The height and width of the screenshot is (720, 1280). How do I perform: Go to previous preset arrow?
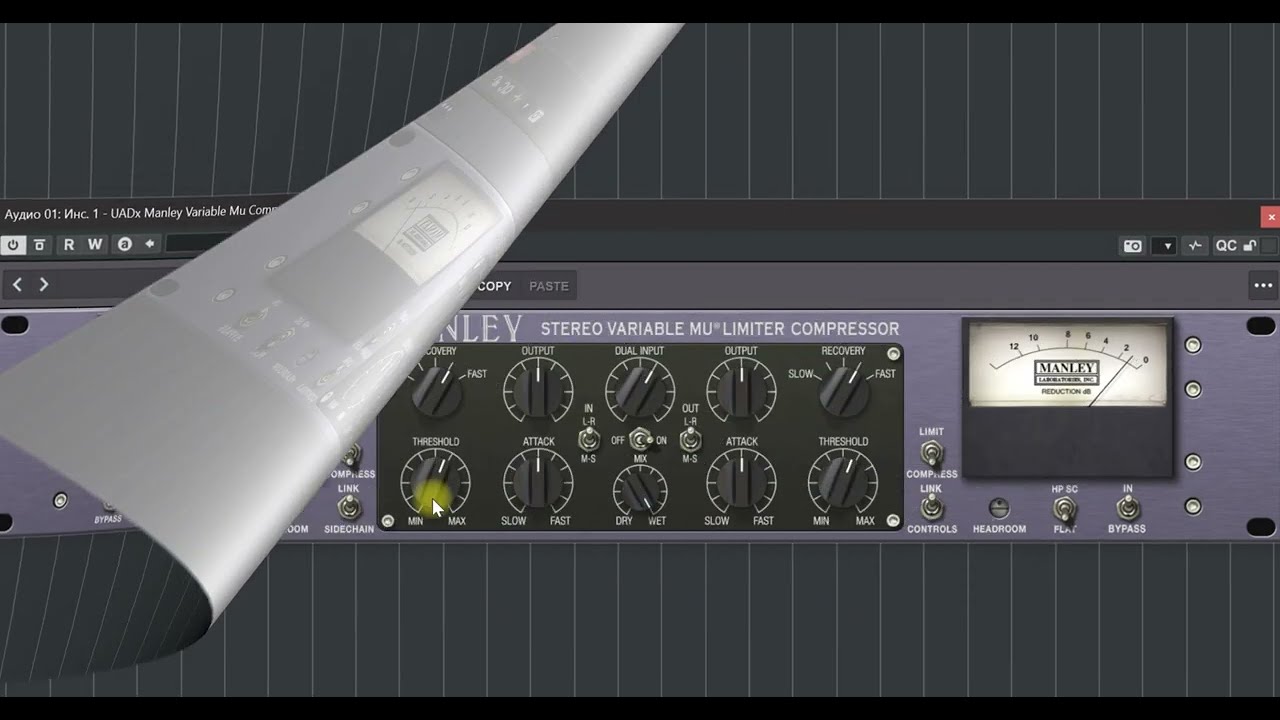coord(17,285)
